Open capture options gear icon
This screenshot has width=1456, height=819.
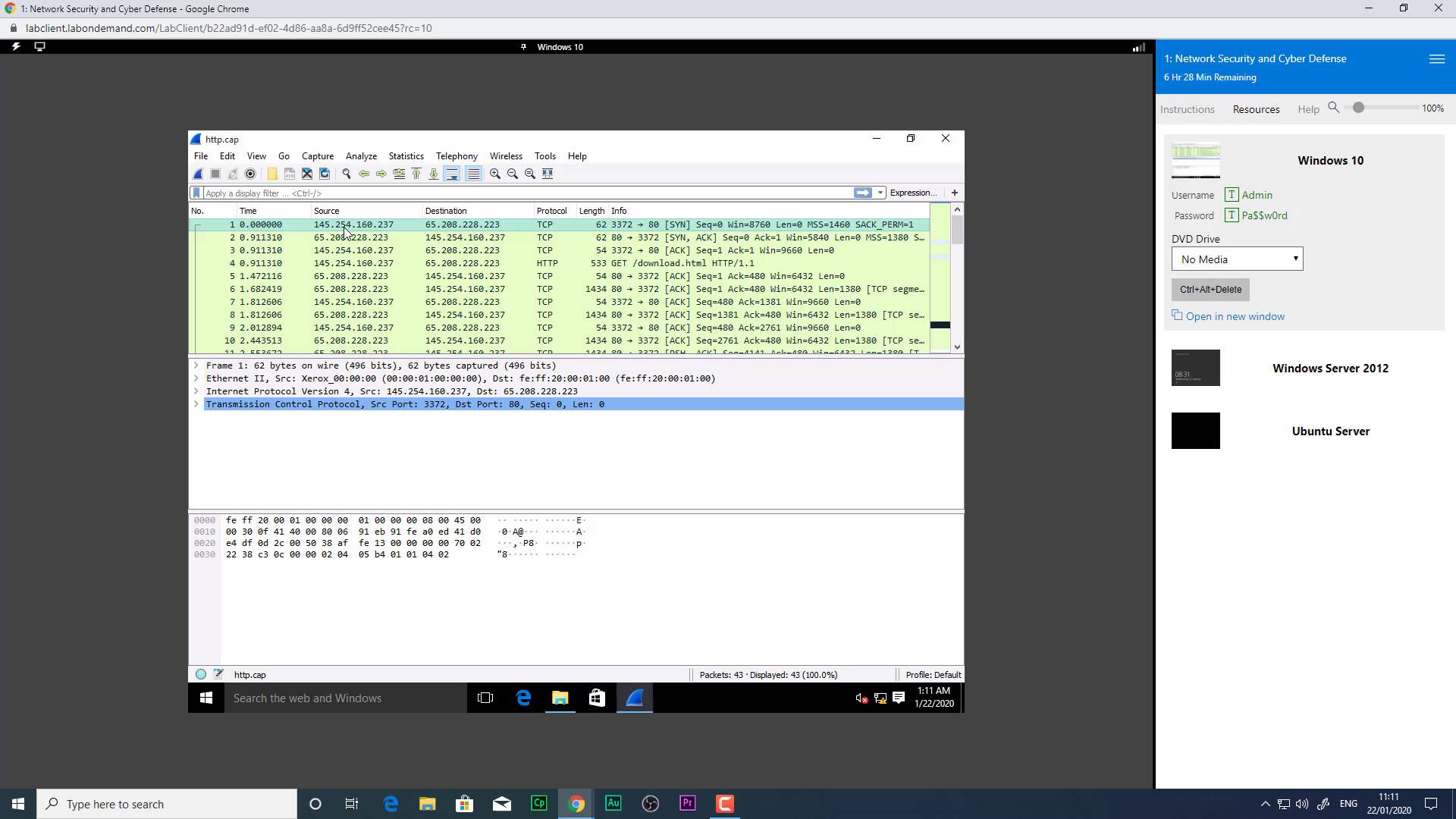point(250,174)
